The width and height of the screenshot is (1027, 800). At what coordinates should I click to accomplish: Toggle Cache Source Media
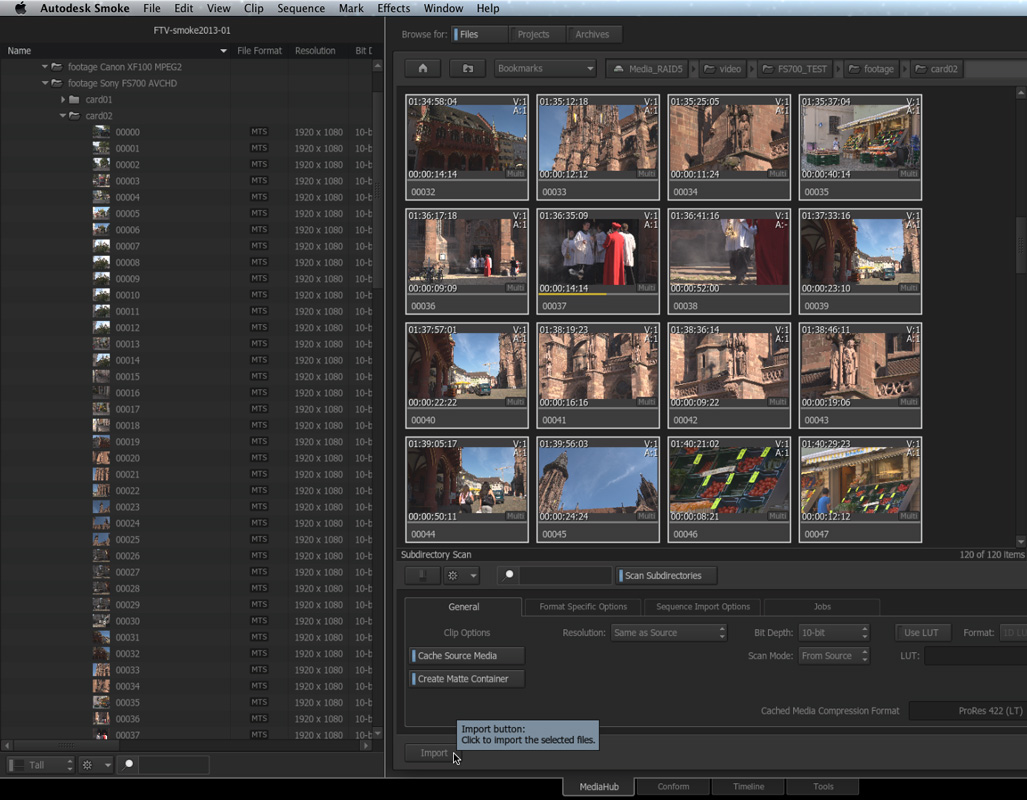tap(467, 656)
